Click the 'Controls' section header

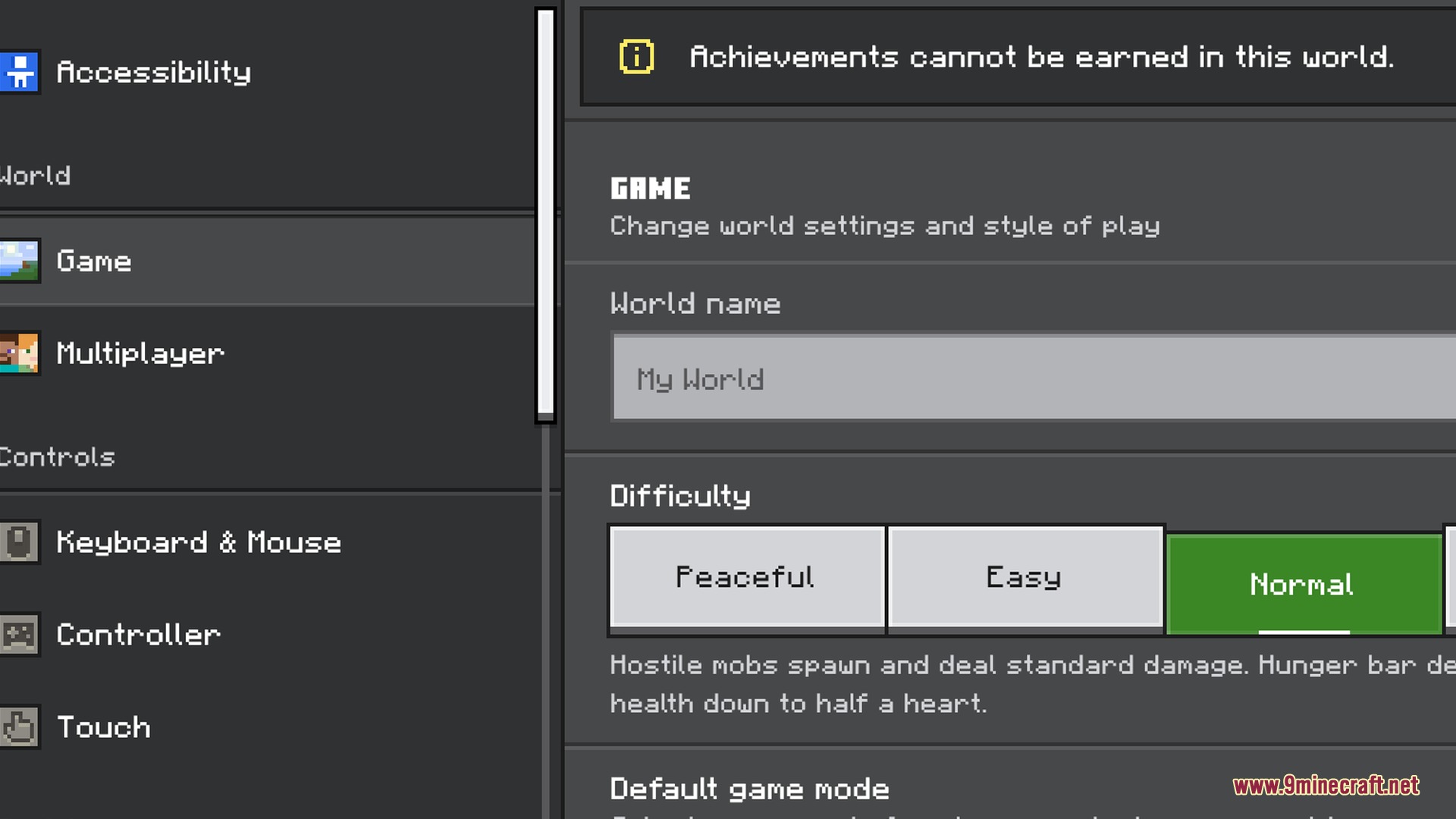pyautogui.click(x=58, y=457)
